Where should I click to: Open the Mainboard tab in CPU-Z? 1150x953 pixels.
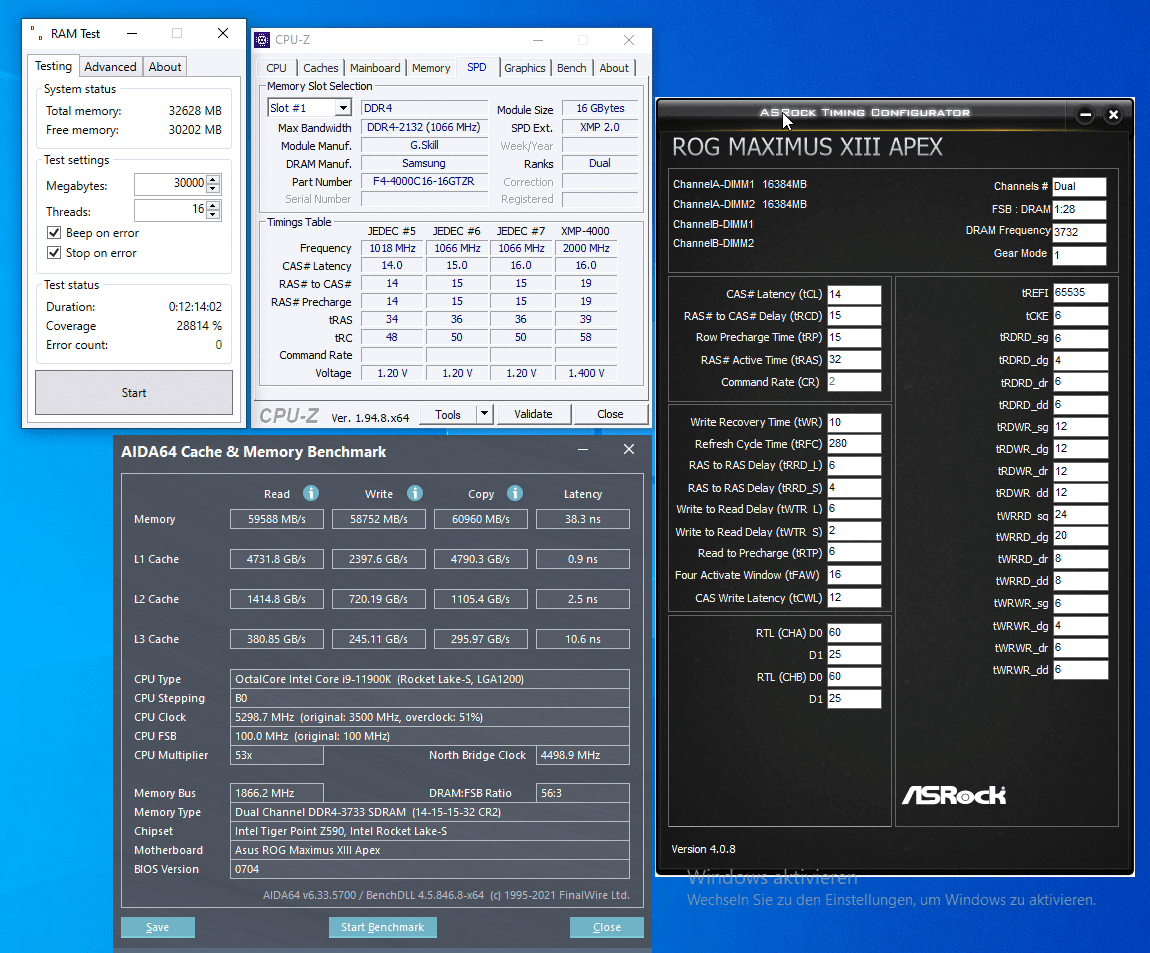click(x=375, y=67)
